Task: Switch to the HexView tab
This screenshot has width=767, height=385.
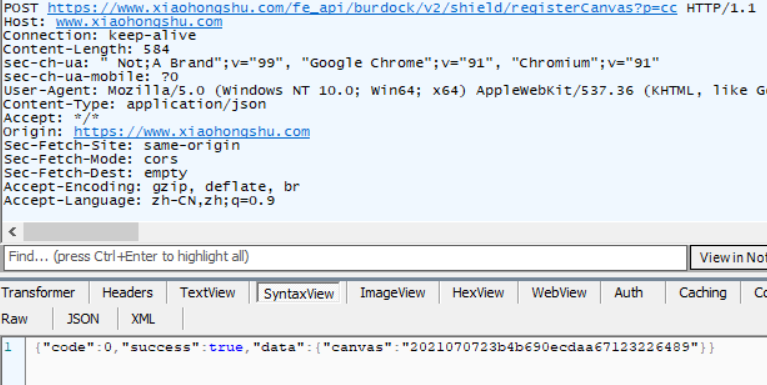Action: tap(478, 293)
